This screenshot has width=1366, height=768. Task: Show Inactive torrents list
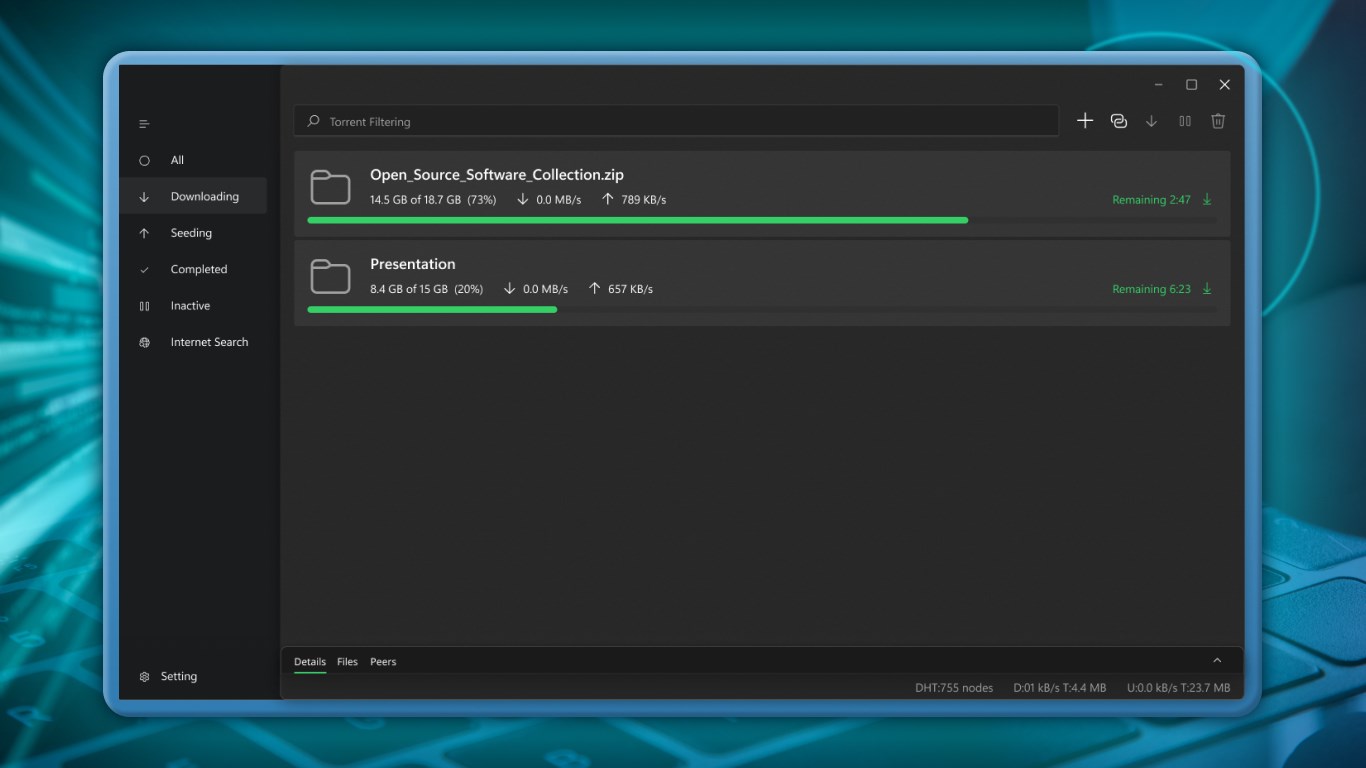(193, 306)
